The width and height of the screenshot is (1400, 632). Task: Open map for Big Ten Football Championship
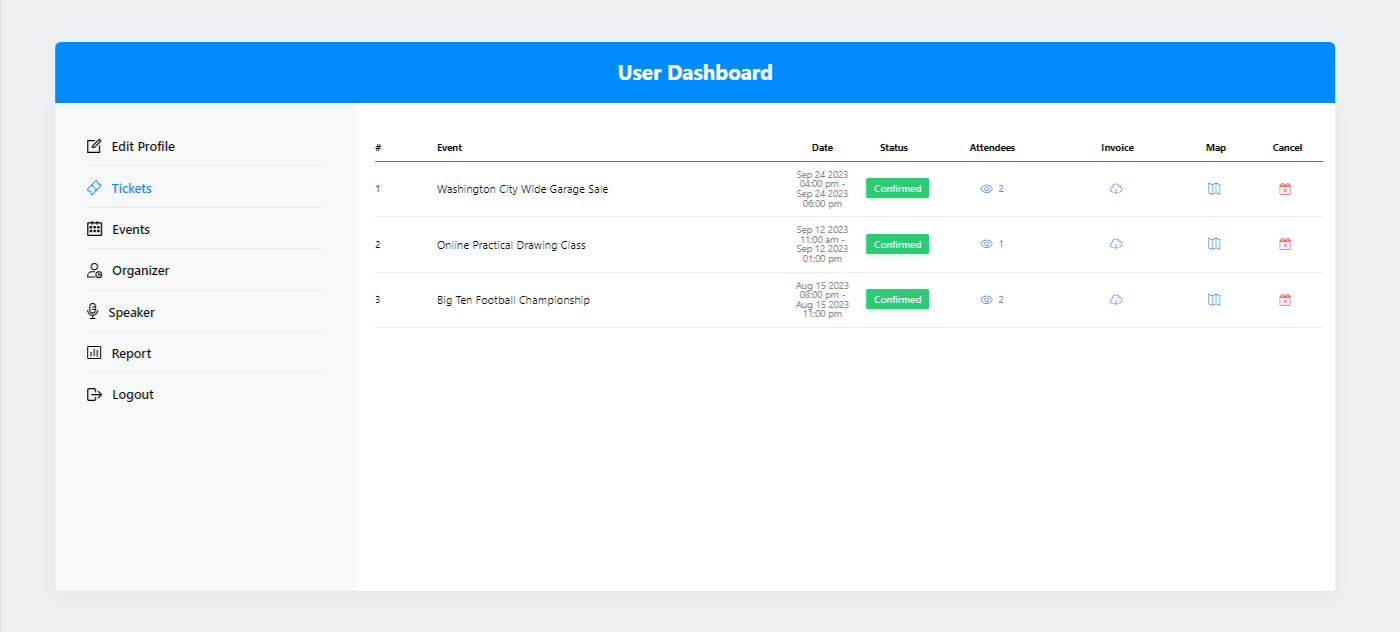[1214, 300]
